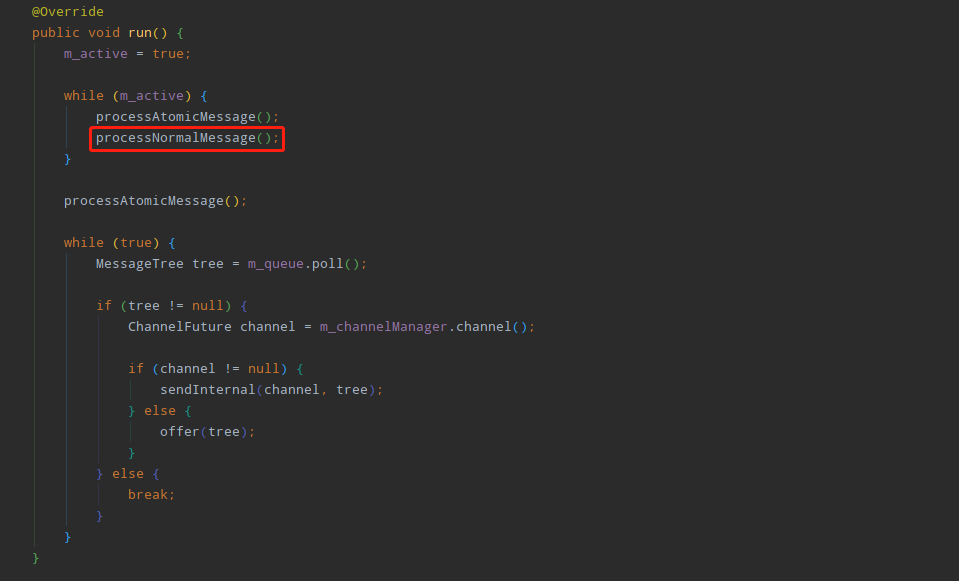Click the ChannelFuture type name
The width and height of the screenshot is (959, 581).
click(x=180, y=327)
